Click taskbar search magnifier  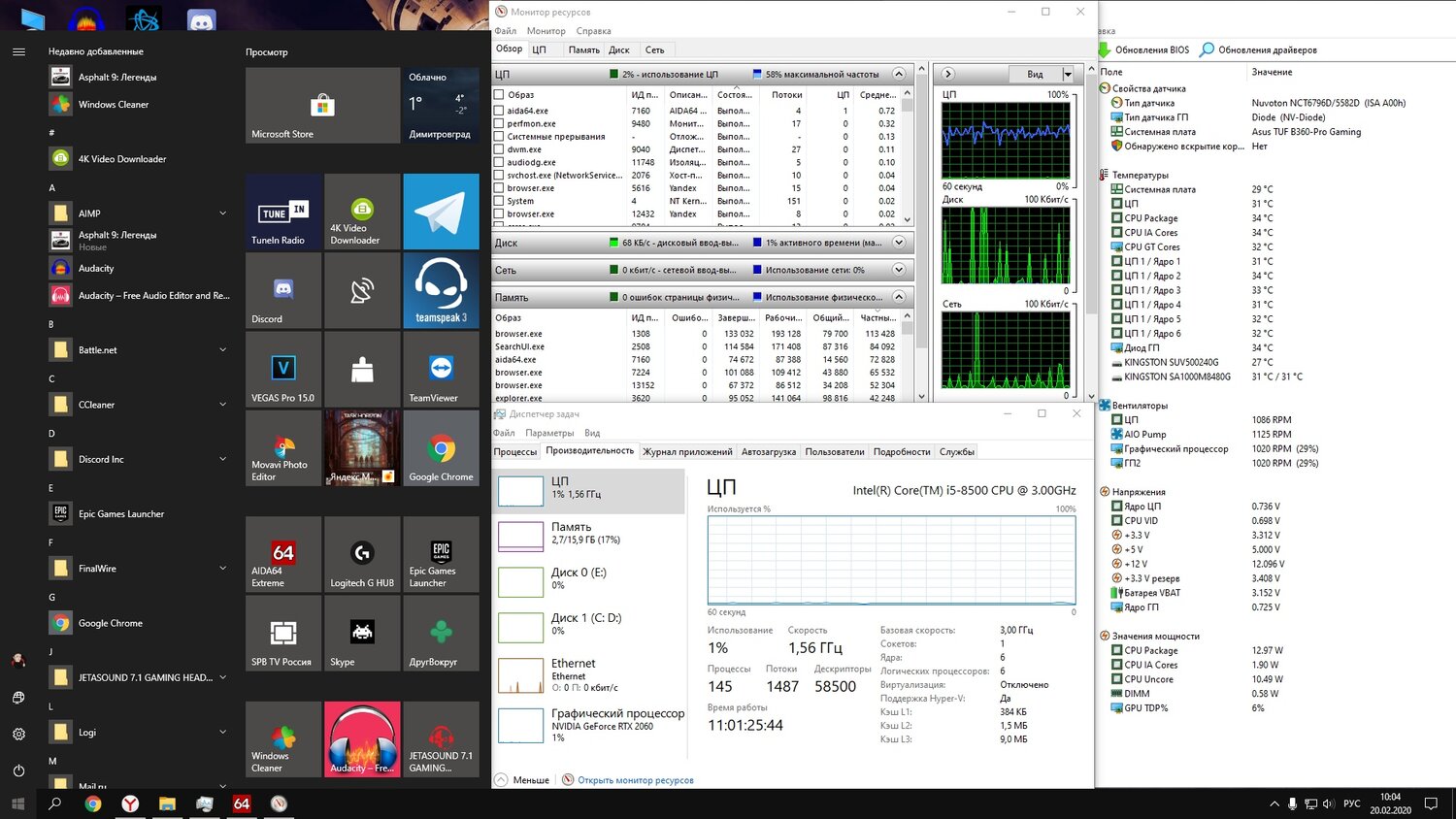(55, 803)
